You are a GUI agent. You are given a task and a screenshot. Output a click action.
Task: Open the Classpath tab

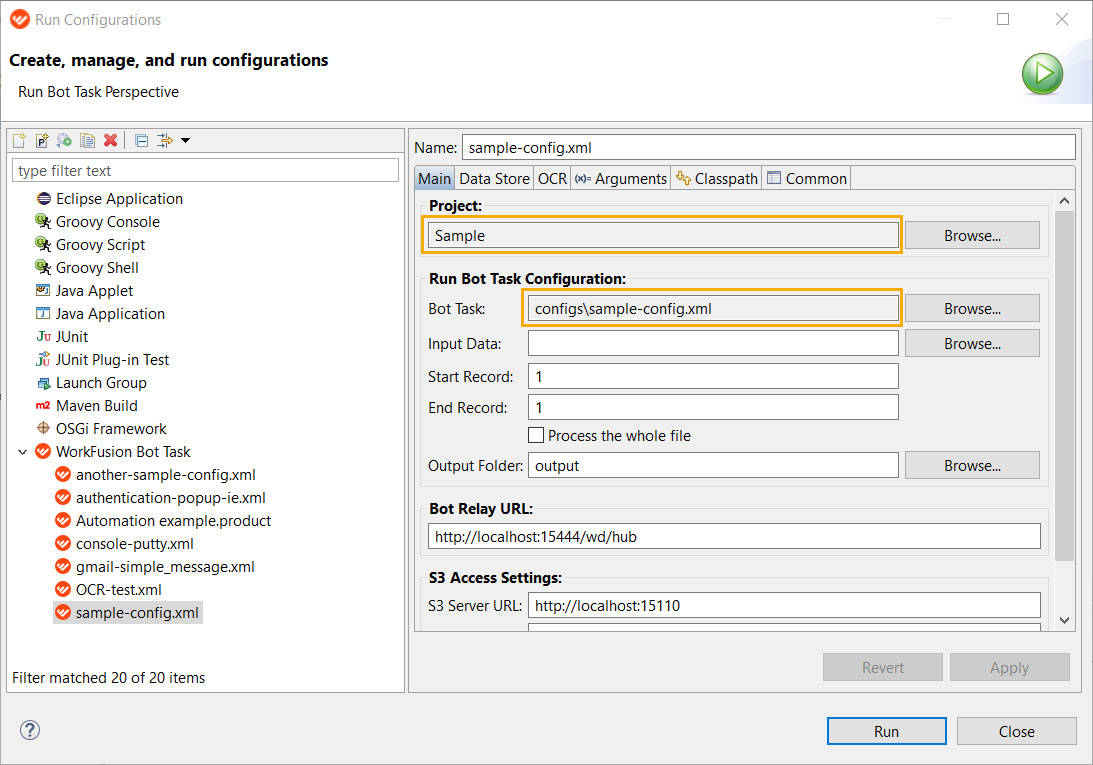click(x=717, y=179)
